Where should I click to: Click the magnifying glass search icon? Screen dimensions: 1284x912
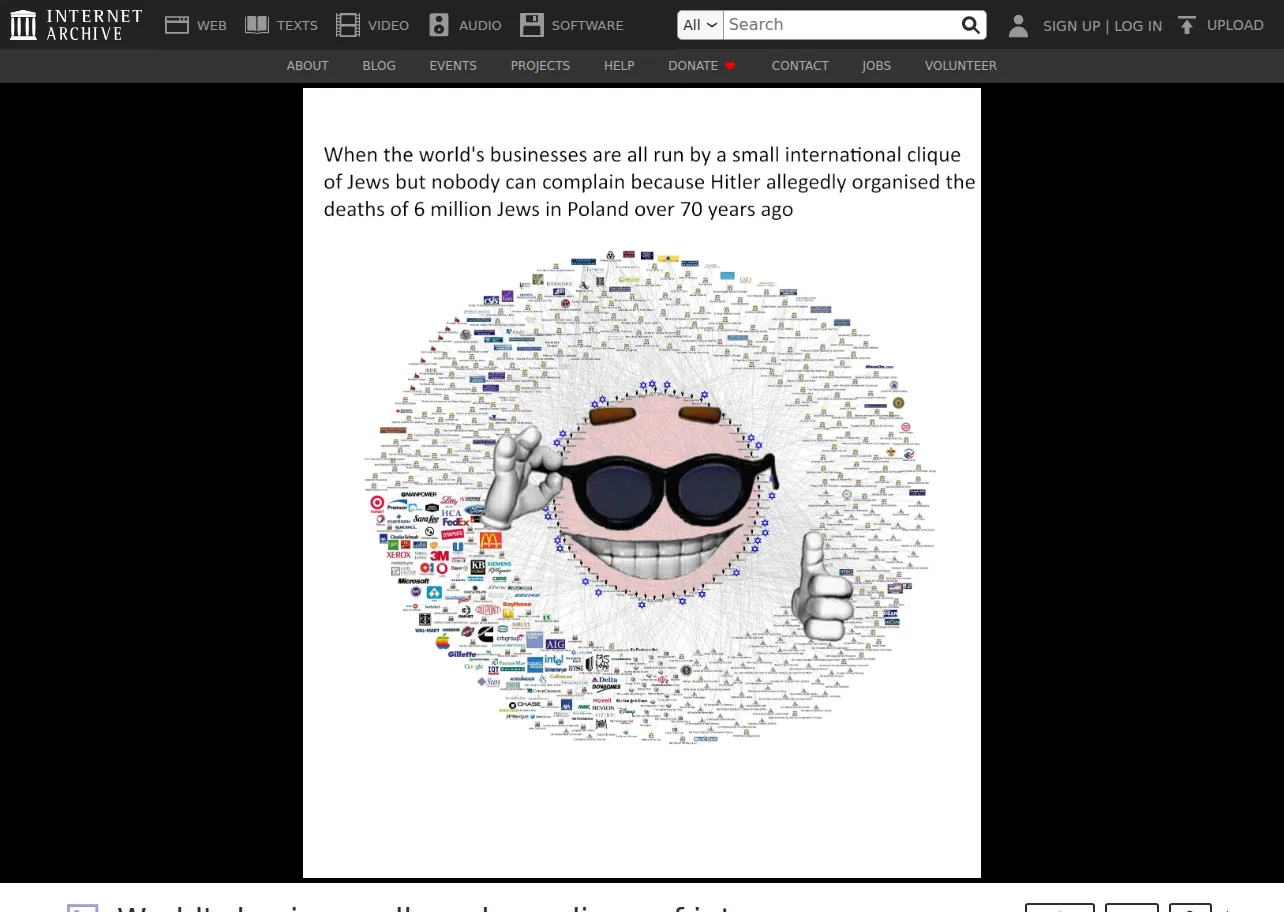[x=970, y=25]
